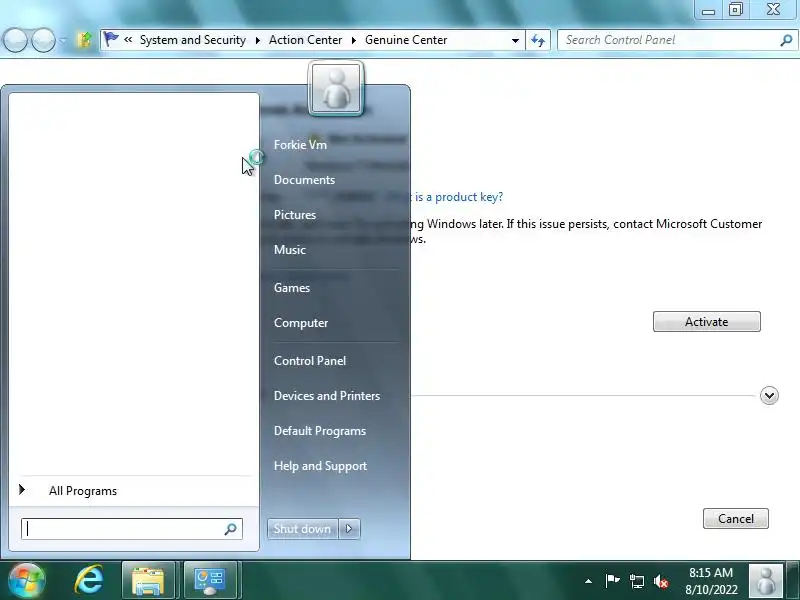
Task: Click the user account picture on Start menu
Action: (336, 88)
